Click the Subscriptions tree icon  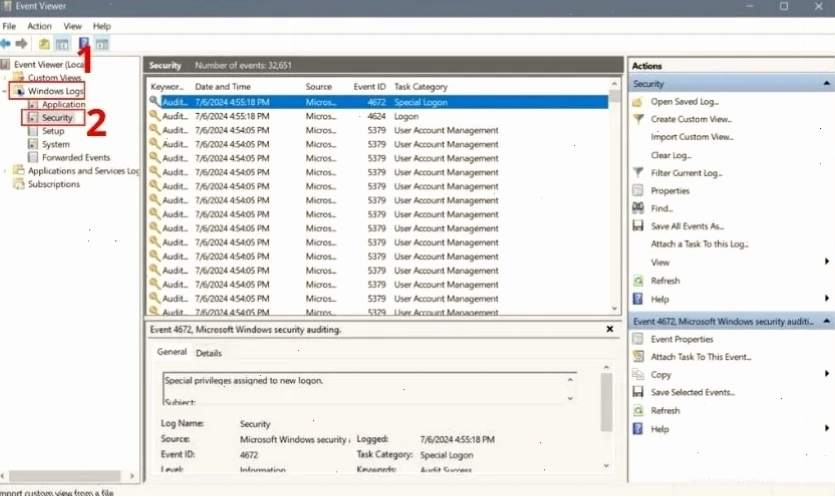pos(19,184)
